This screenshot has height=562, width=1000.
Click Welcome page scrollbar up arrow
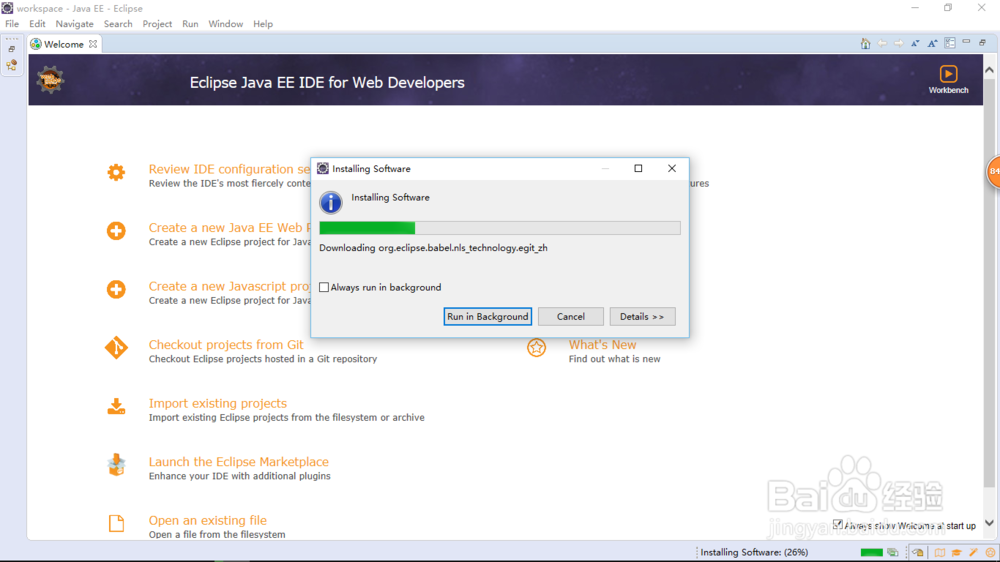[x=989, y=70]
